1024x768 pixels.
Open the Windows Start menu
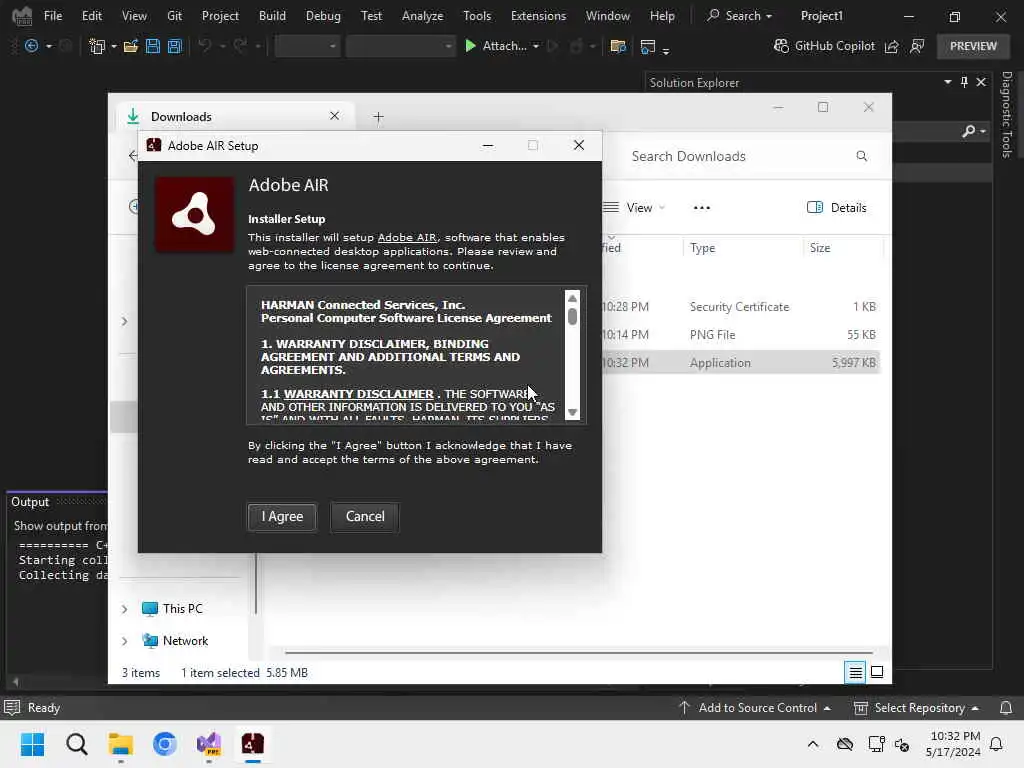click(x=32, y=744)
